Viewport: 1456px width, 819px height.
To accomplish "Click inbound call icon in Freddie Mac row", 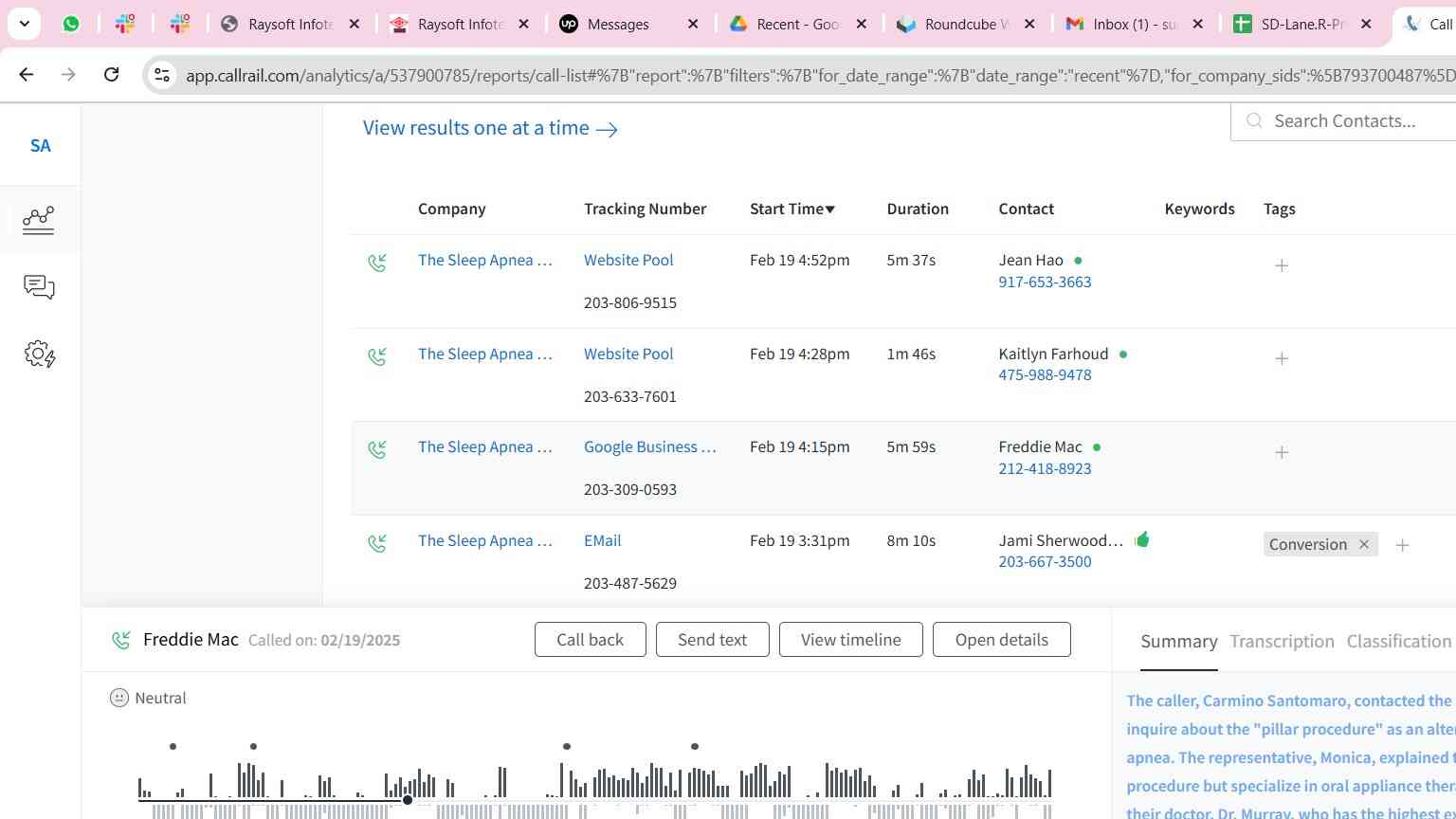I will point(377,449).
